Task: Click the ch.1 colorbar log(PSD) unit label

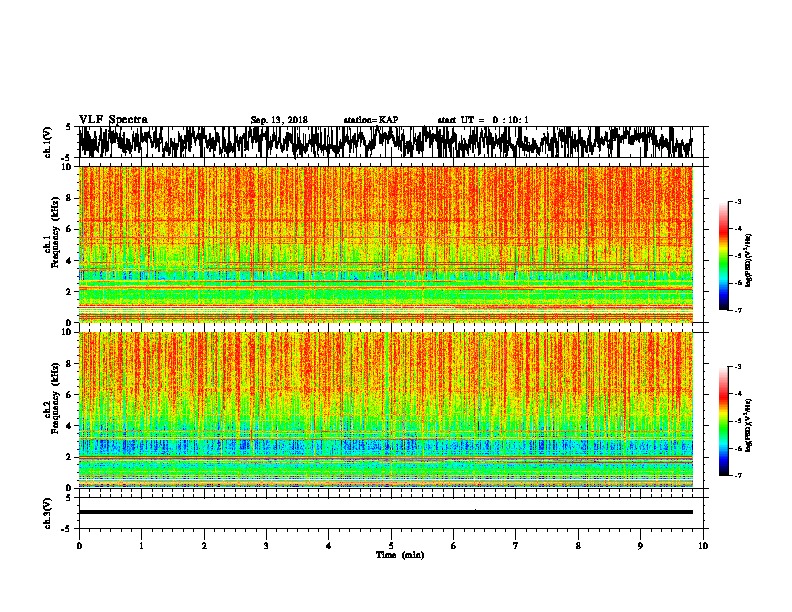Action: [x=749, y=261]
